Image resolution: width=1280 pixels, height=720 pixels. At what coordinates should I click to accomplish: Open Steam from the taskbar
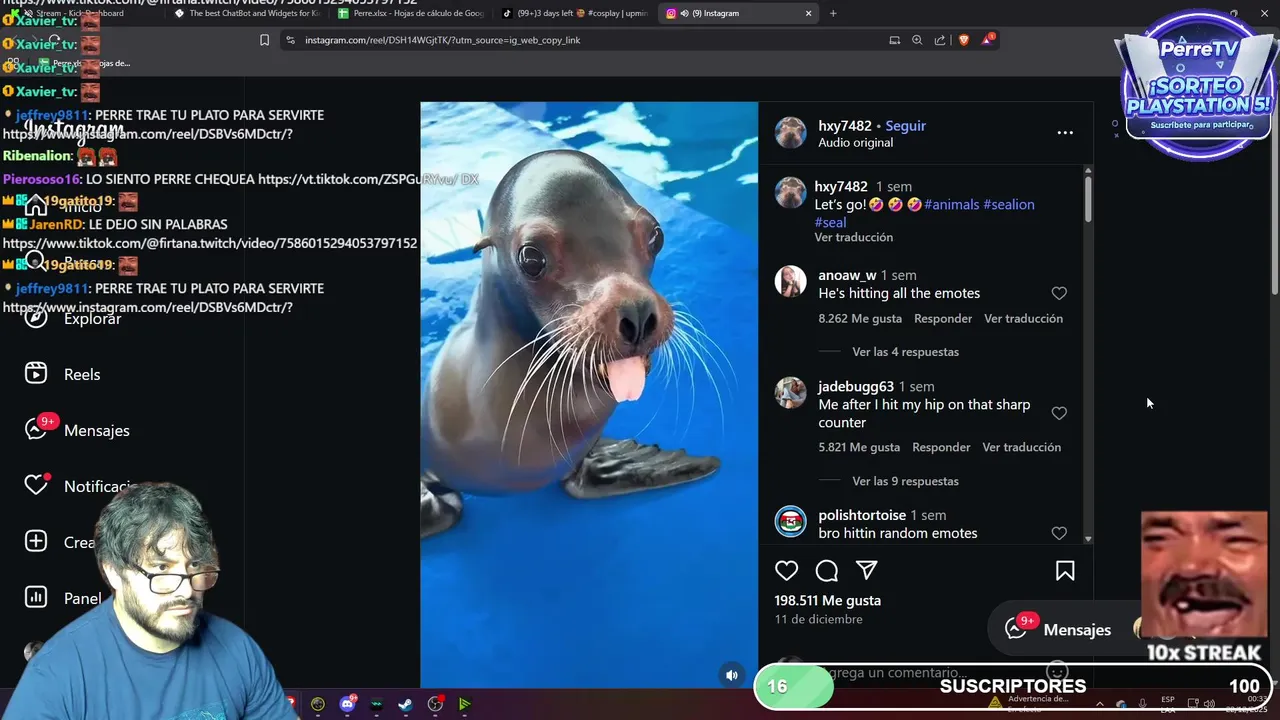tap(405, 704)
